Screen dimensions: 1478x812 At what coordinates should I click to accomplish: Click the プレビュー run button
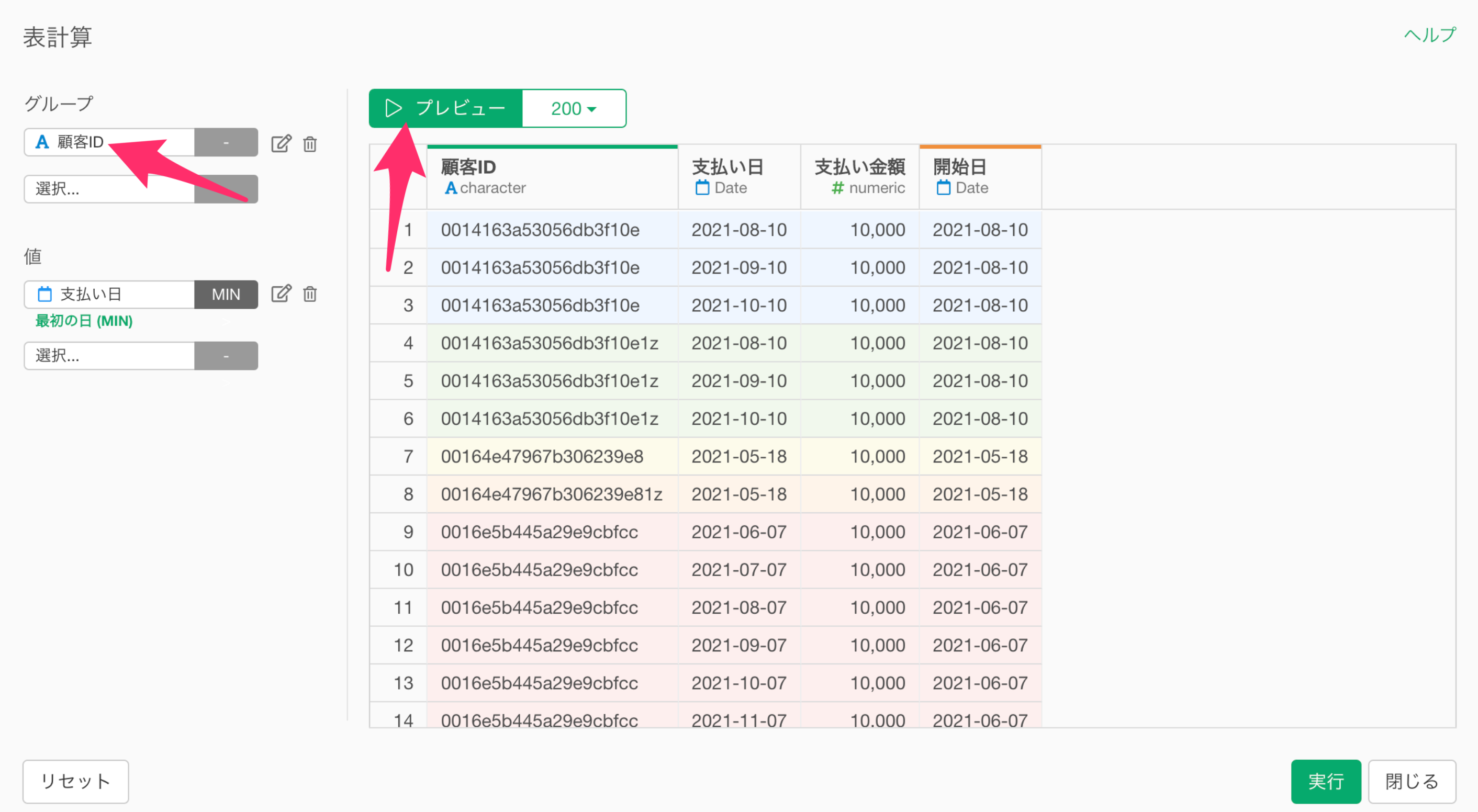coord(446,108)
